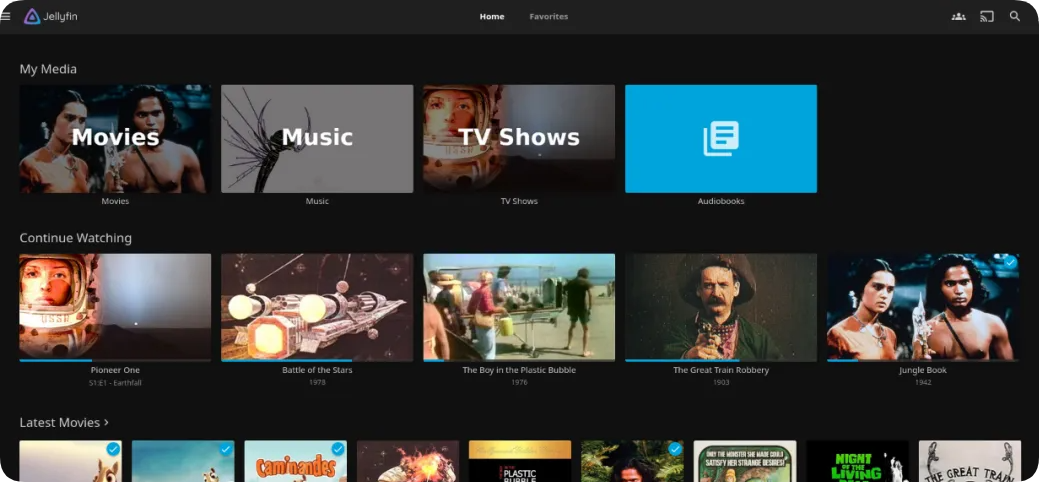Open the SyncPlay group icon
The image size is (1039, 482).
[x=958, y=16]
